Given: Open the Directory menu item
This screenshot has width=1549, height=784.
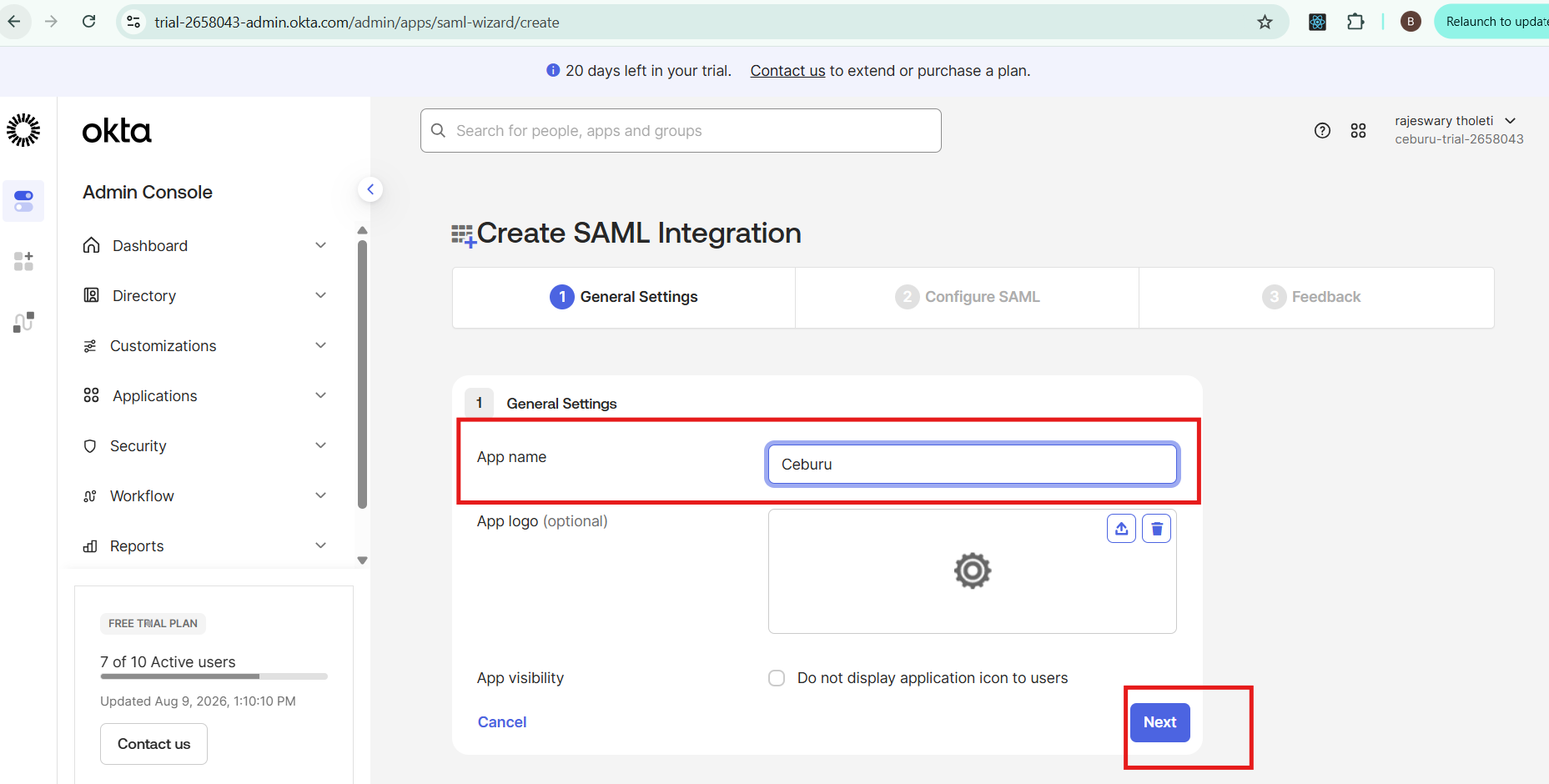Looking at the screenshot, I should coord(144,296).
